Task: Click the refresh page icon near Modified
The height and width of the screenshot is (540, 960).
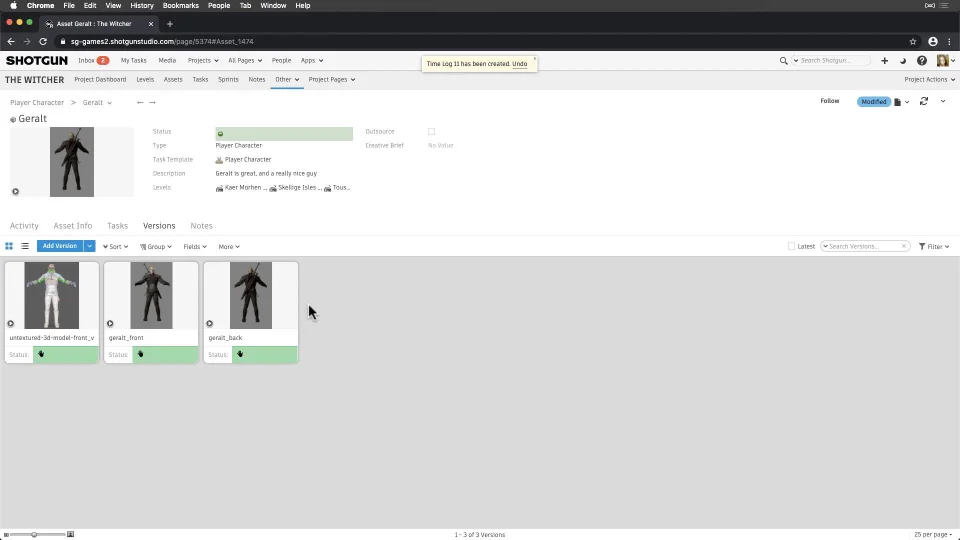Action: click(x=924, y=102)
